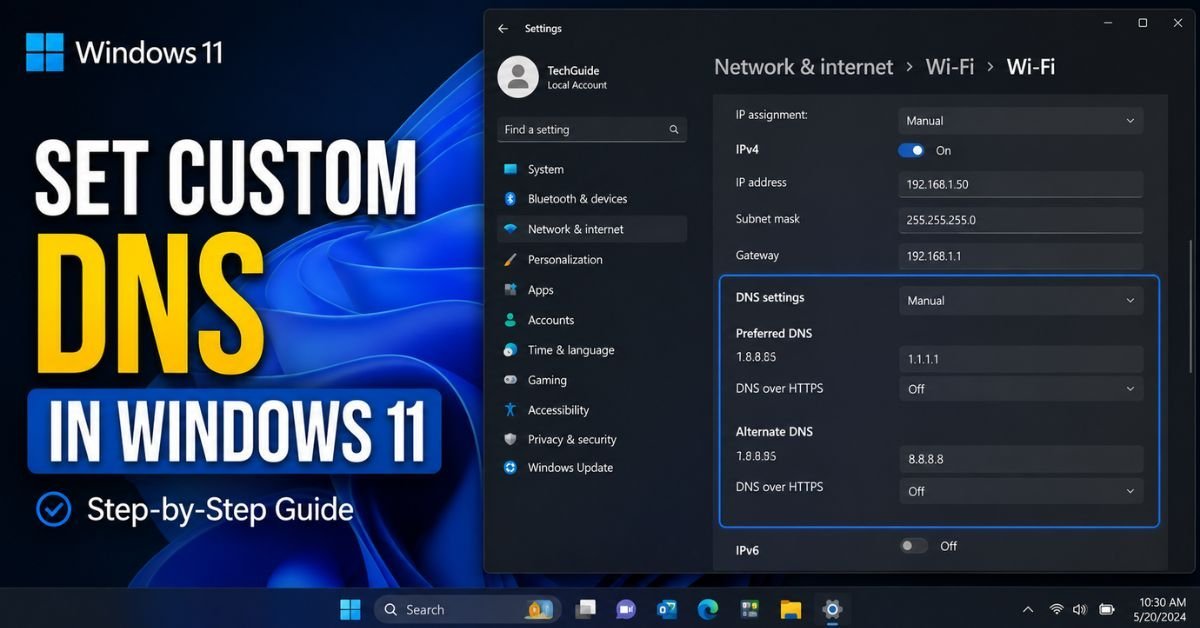Image resolution: width=1200 pixels, height=628 pixels.
Task: Click the taskbar Search box
Action: pos(468,609)
